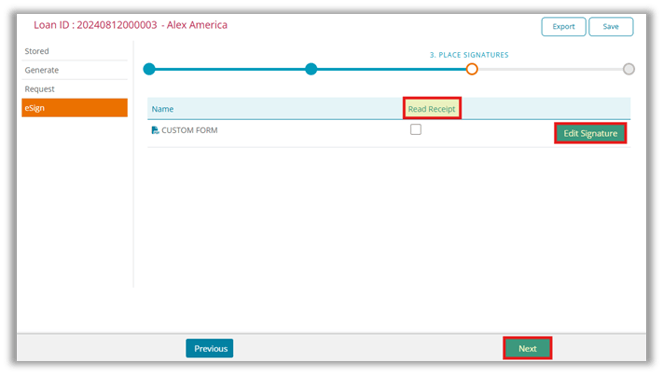Go to the Request section
The width and height of the screenshot is (663, 375).
pos(74,89)
